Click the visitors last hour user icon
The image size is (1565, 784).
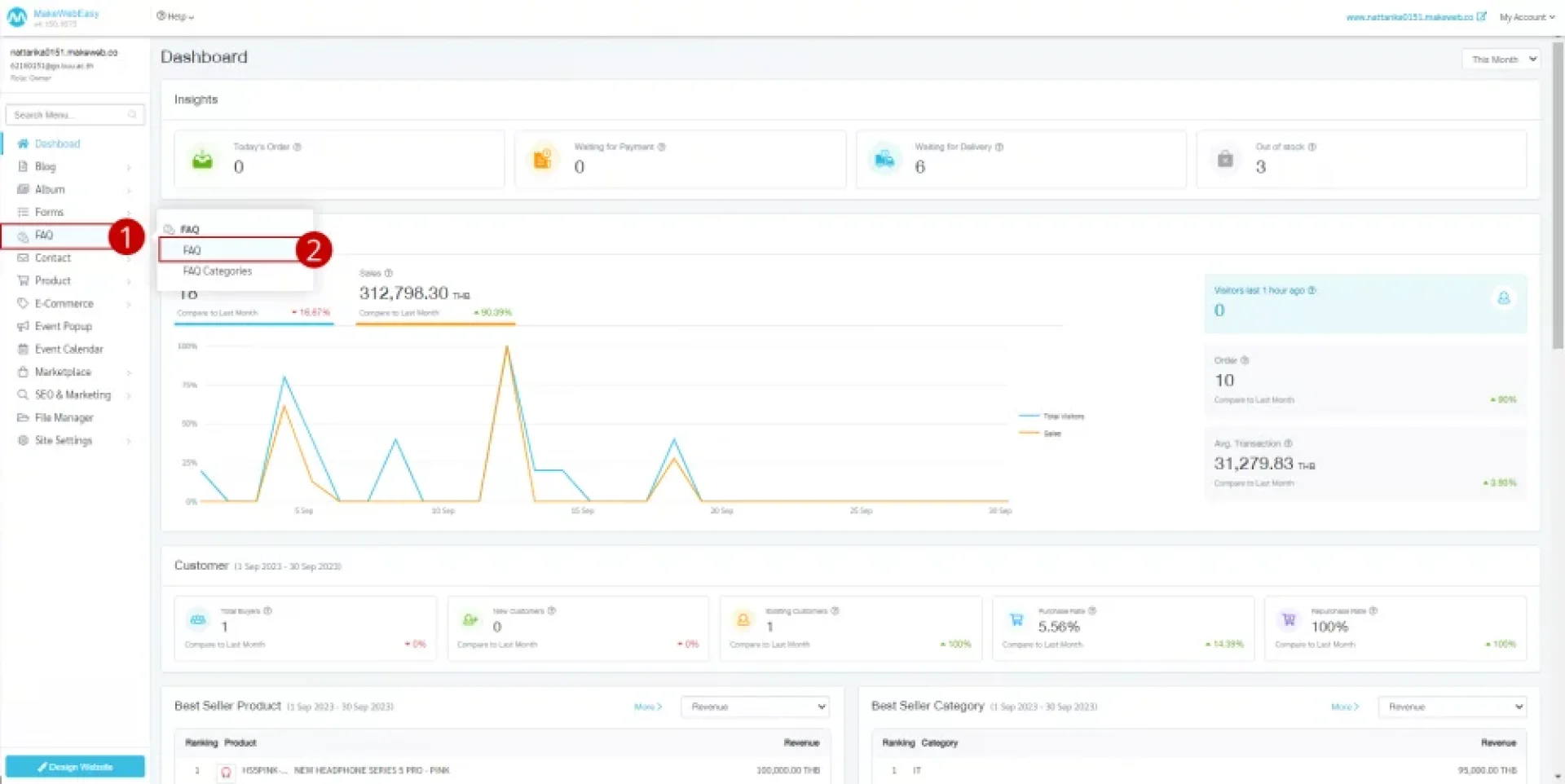coord(1503,298)
